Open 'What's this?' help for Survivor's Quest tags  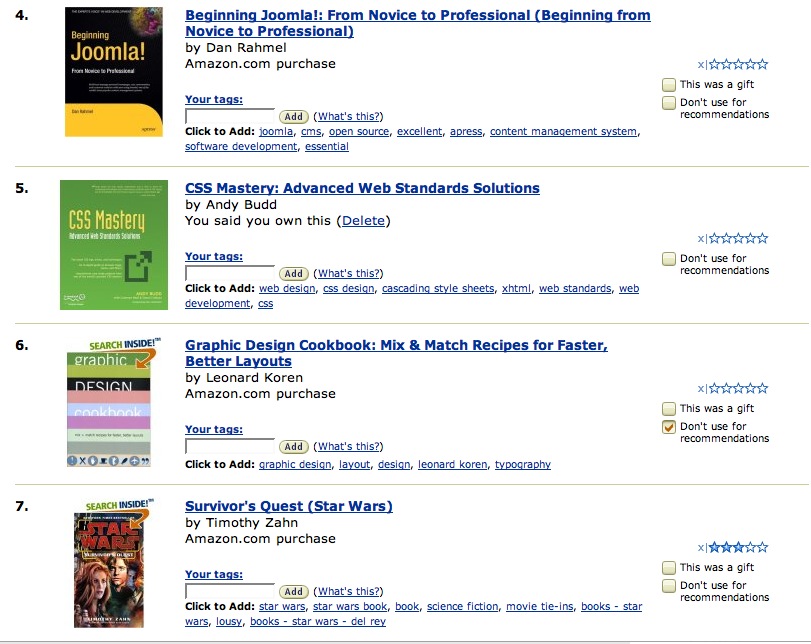[x=349, y=591]
